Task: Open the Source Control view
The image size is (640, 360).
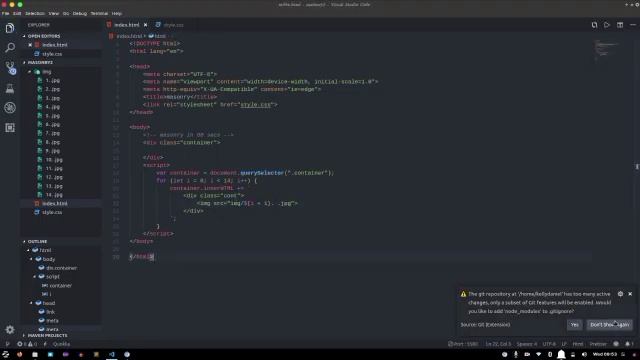Action: point(10,67)
